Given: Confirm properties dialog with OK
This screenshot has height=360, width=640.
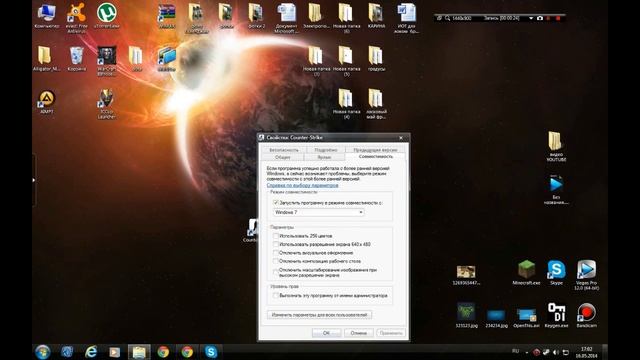Looking at the screenshot, I should tap(326, 333).
